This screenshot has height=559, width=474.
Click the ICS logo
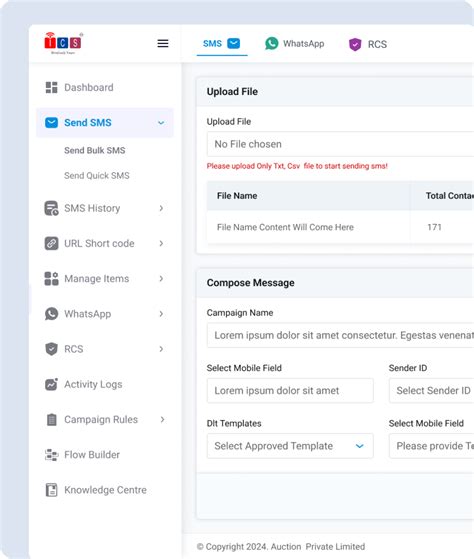pyautogui.click(x=63, y=43)
